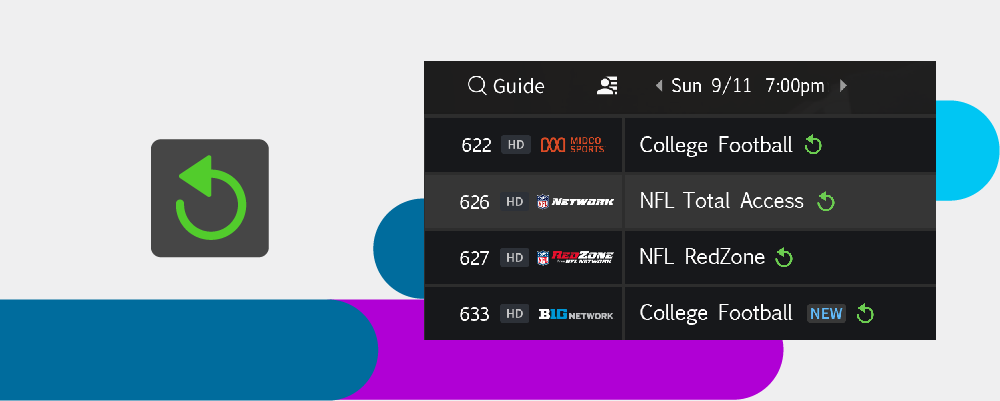Choose the NFL Network channel logo
This screenshot has width=1000, height=401.
(x=575, y=202)
